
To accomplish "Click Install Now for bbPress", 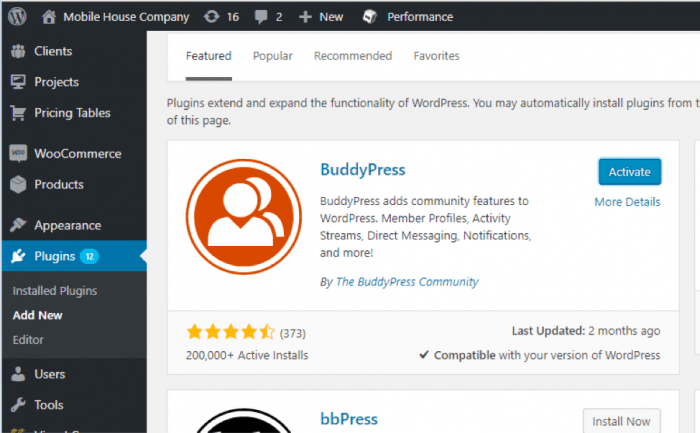I will (621, 421).
